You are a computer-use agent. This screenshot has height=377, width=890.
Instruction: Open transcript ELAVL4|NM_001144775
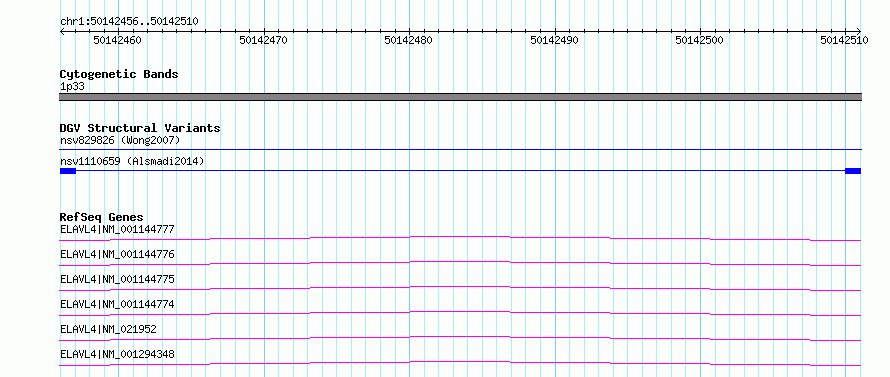[x=117, y=279]
